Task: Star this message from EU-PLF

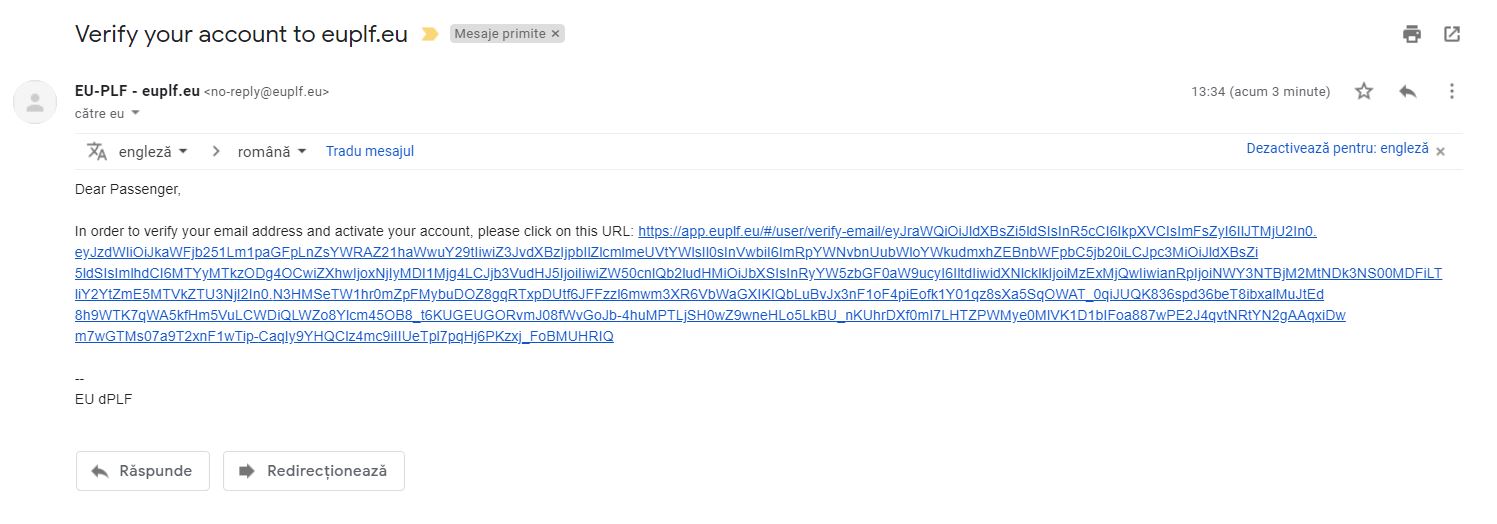Action: tap(1364, 91)
